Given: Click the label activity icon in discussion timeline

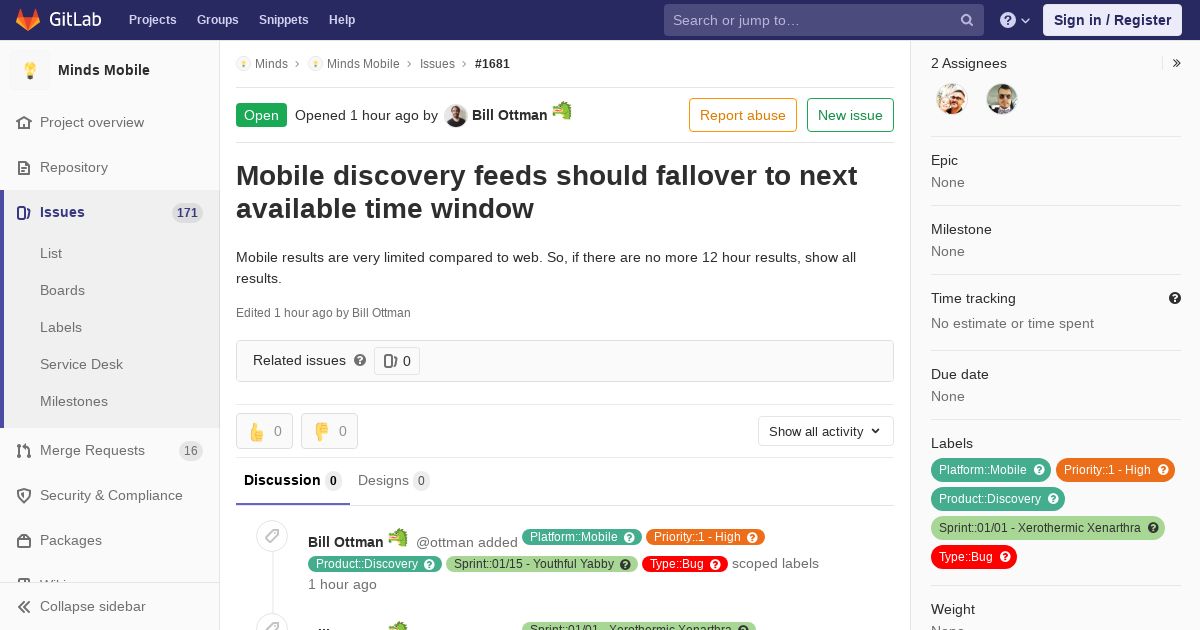Looking at the screenshot, I should 272,536.
